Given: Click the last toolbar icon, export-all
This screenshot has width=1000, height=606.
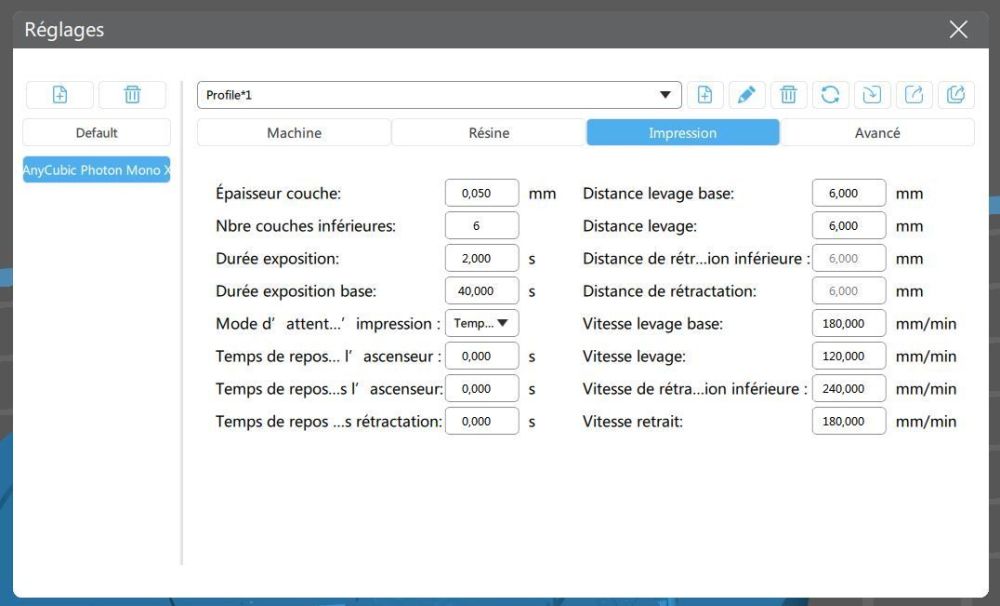Looking at the screenshot, I should 956,95.
